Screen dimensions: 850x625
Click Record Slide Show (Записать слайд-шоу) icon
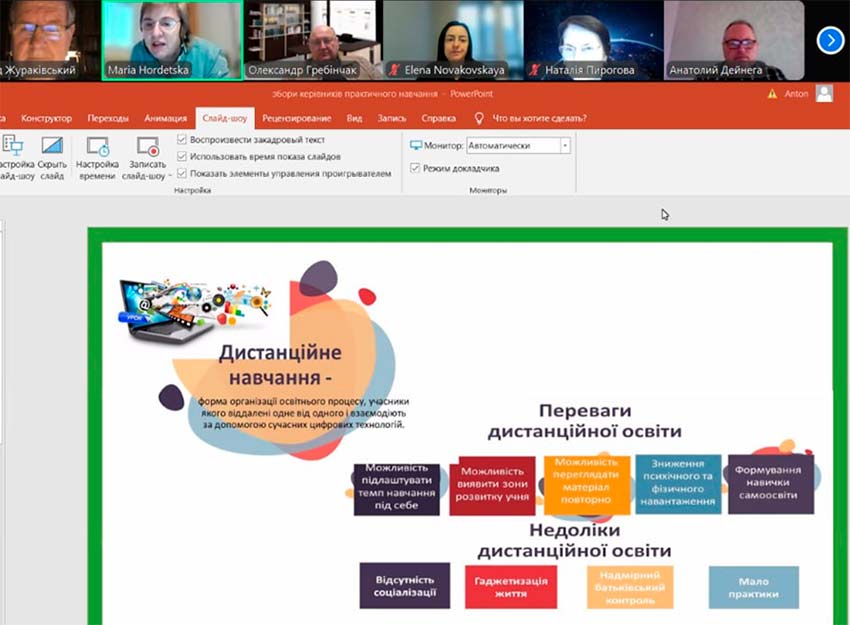(x=147, y=147)
